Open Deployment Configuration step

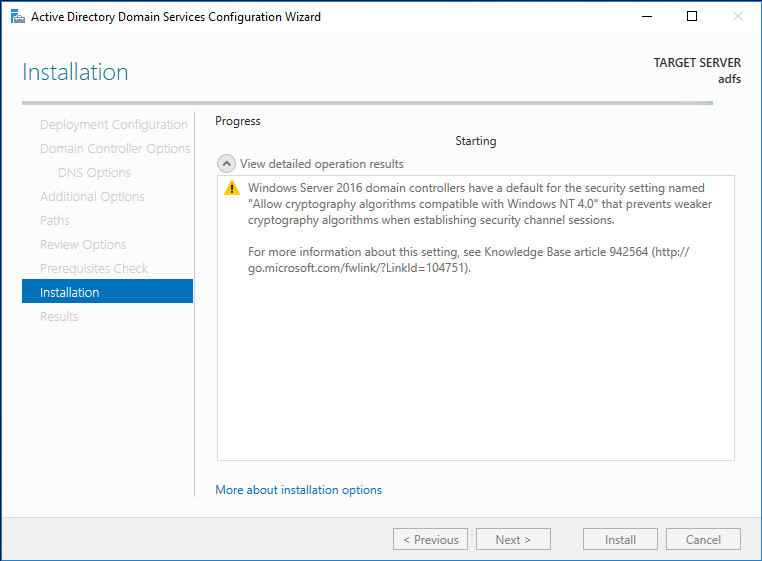point(113,125)
